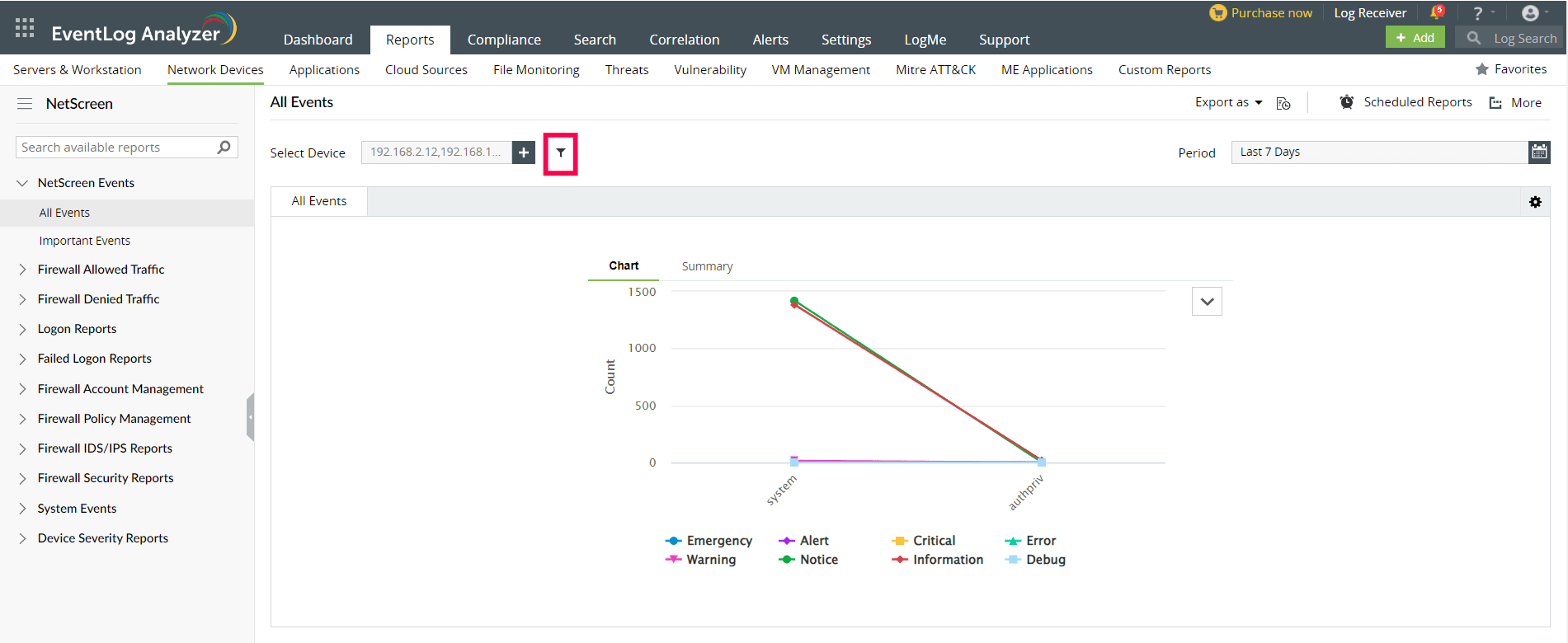1568x643 pixels.
Task: Open the help question mark menu
Action: tap(1478, 13)
